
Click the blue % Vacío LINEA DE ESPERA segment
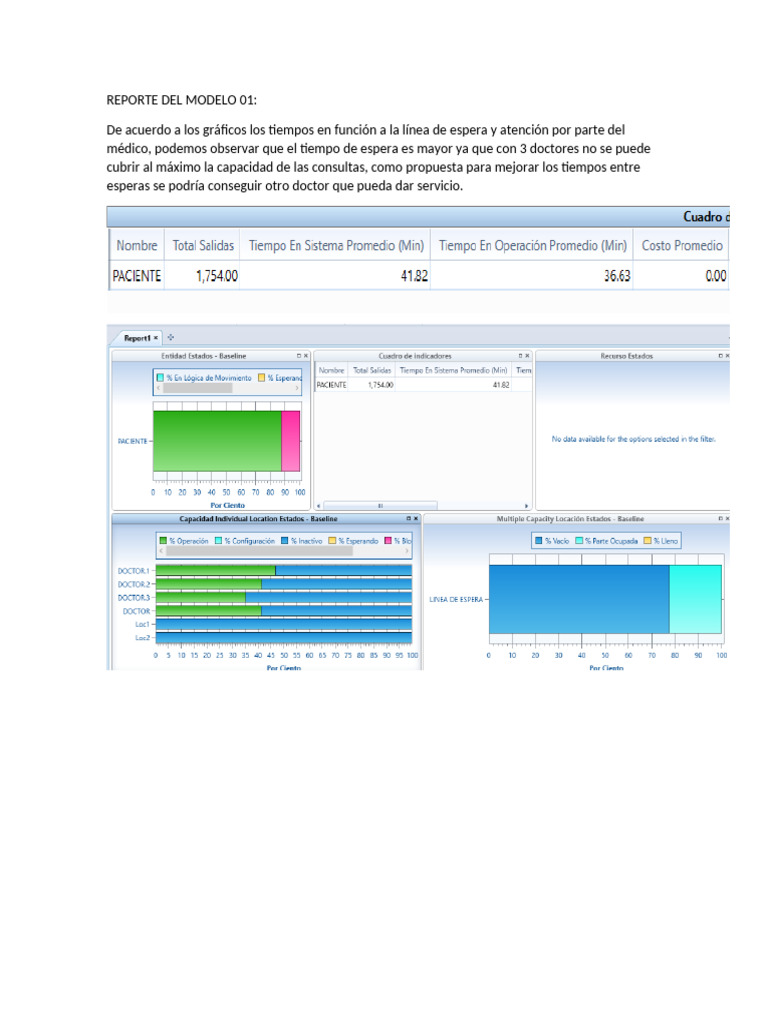tap(579, 599)
